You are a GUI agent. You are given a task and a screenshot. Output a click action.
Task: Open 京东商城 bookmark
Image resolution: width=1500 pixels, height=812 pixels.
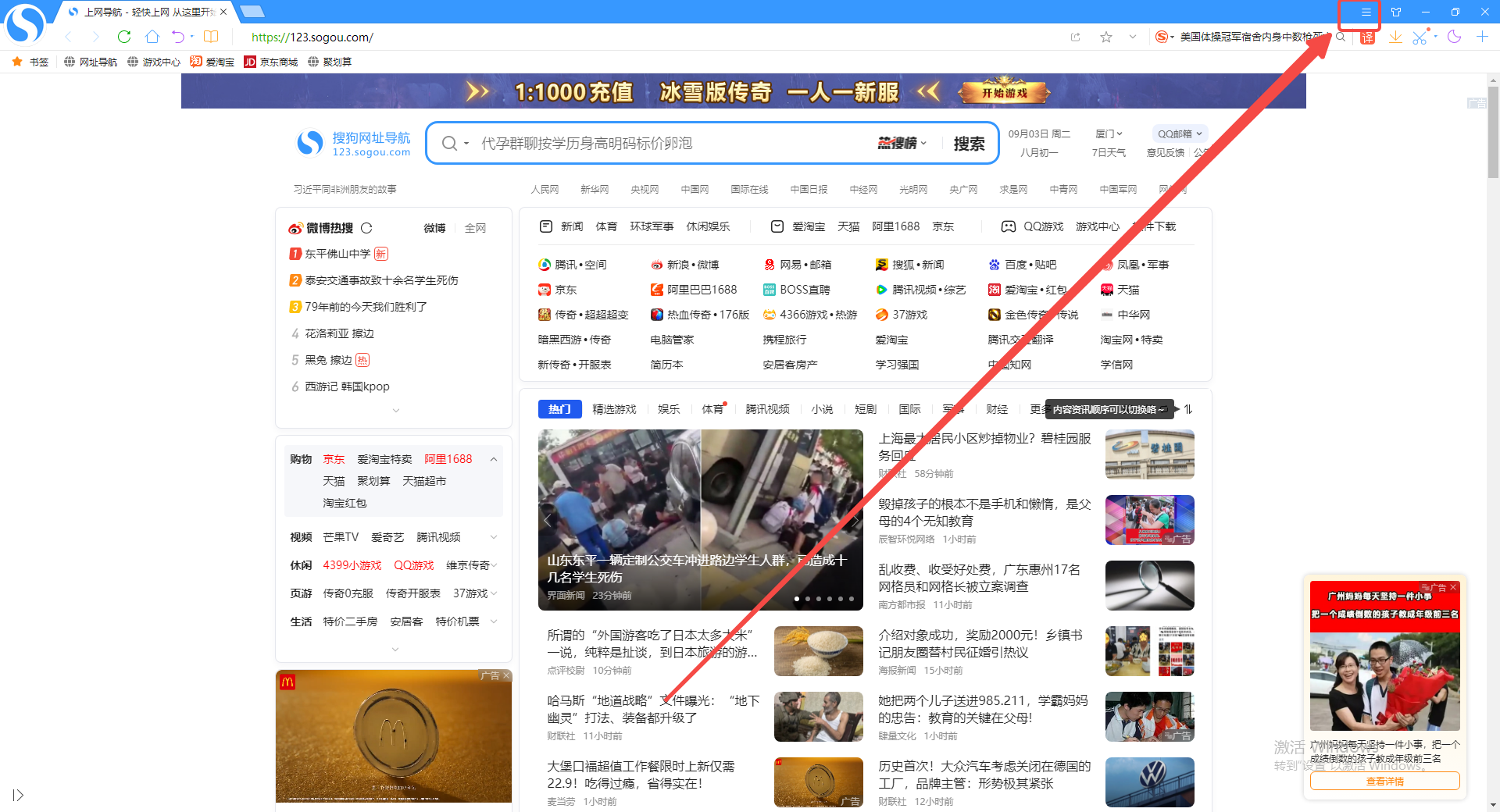(x=271, y=62)
